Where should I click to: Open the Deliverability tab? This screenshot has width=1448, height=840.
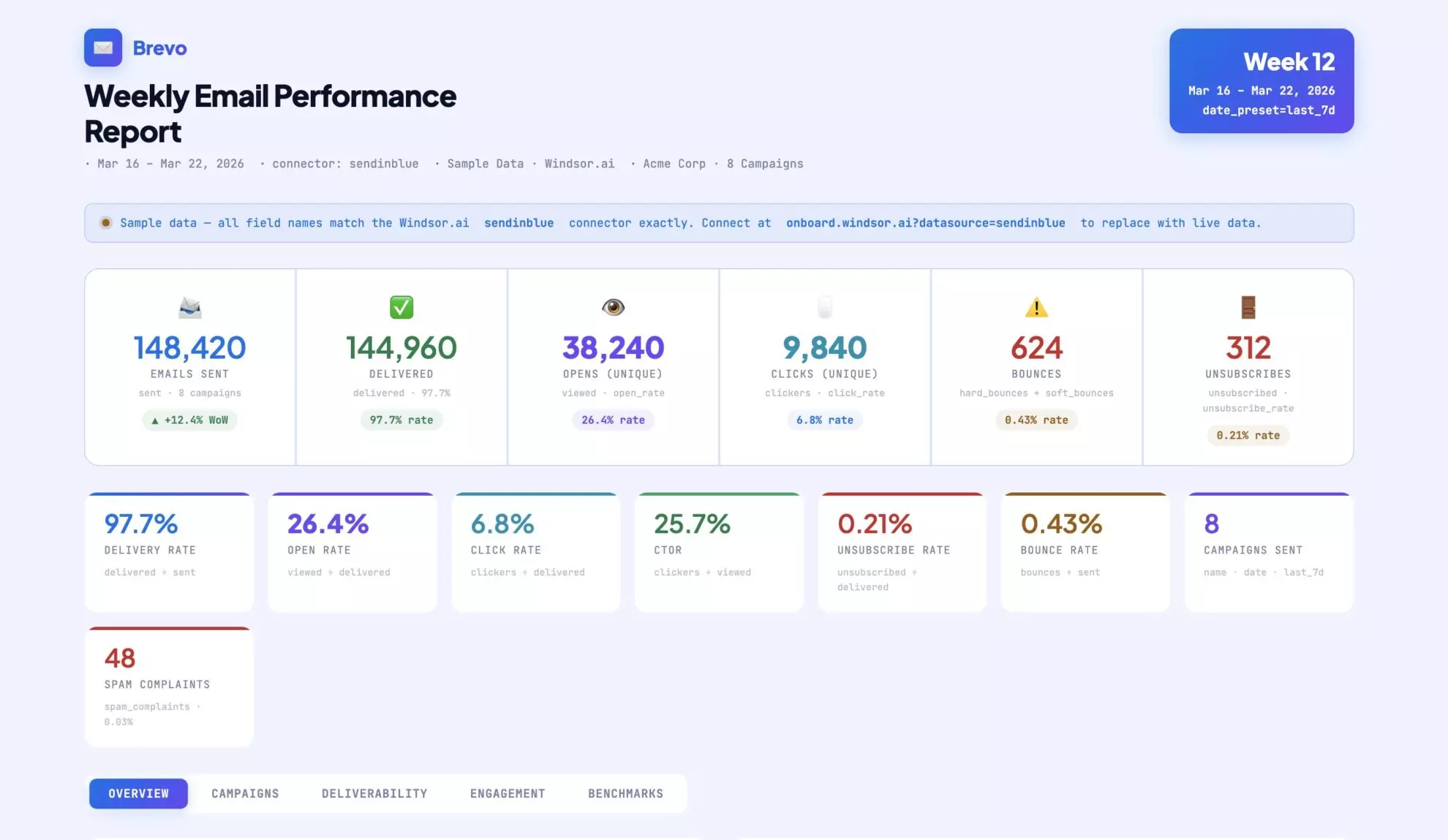[374, 793]
